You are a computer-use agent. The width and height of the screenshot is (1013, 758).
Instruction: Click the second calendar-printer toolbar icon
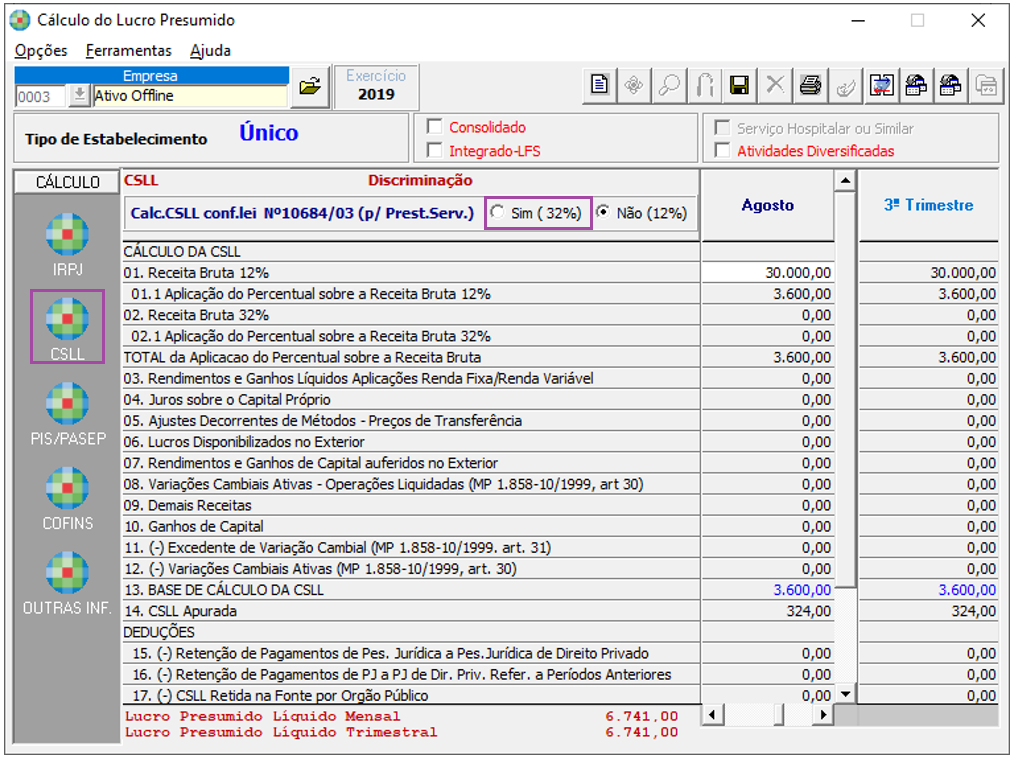(x=951, y=85)
